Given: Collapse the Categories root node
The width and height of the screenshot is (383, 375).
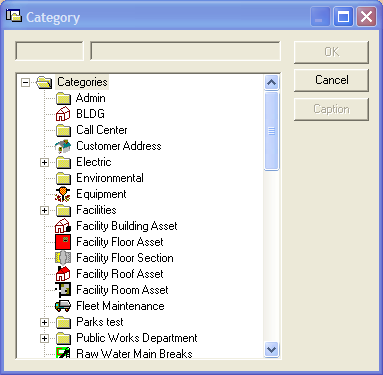Looking at the screenshot, I should click(x=25, y=82).
